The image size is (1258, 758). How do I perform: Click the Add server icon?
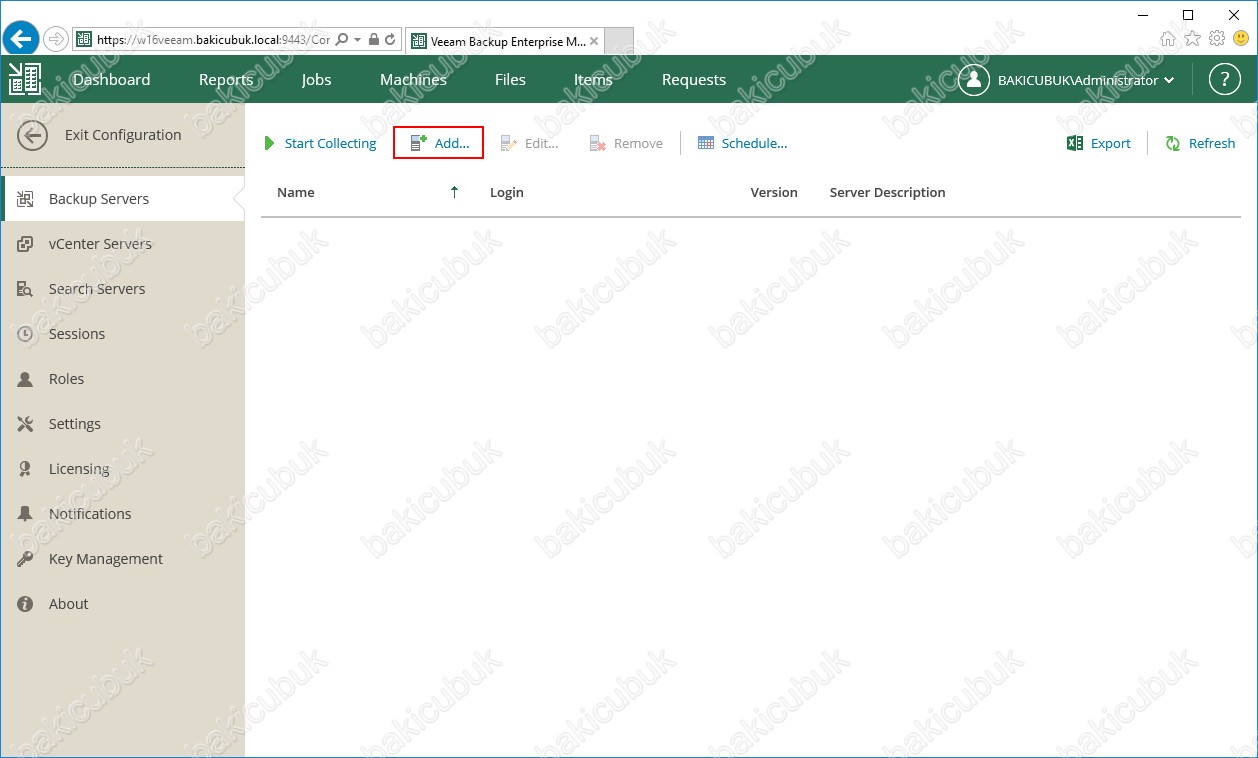click(419, 143)
